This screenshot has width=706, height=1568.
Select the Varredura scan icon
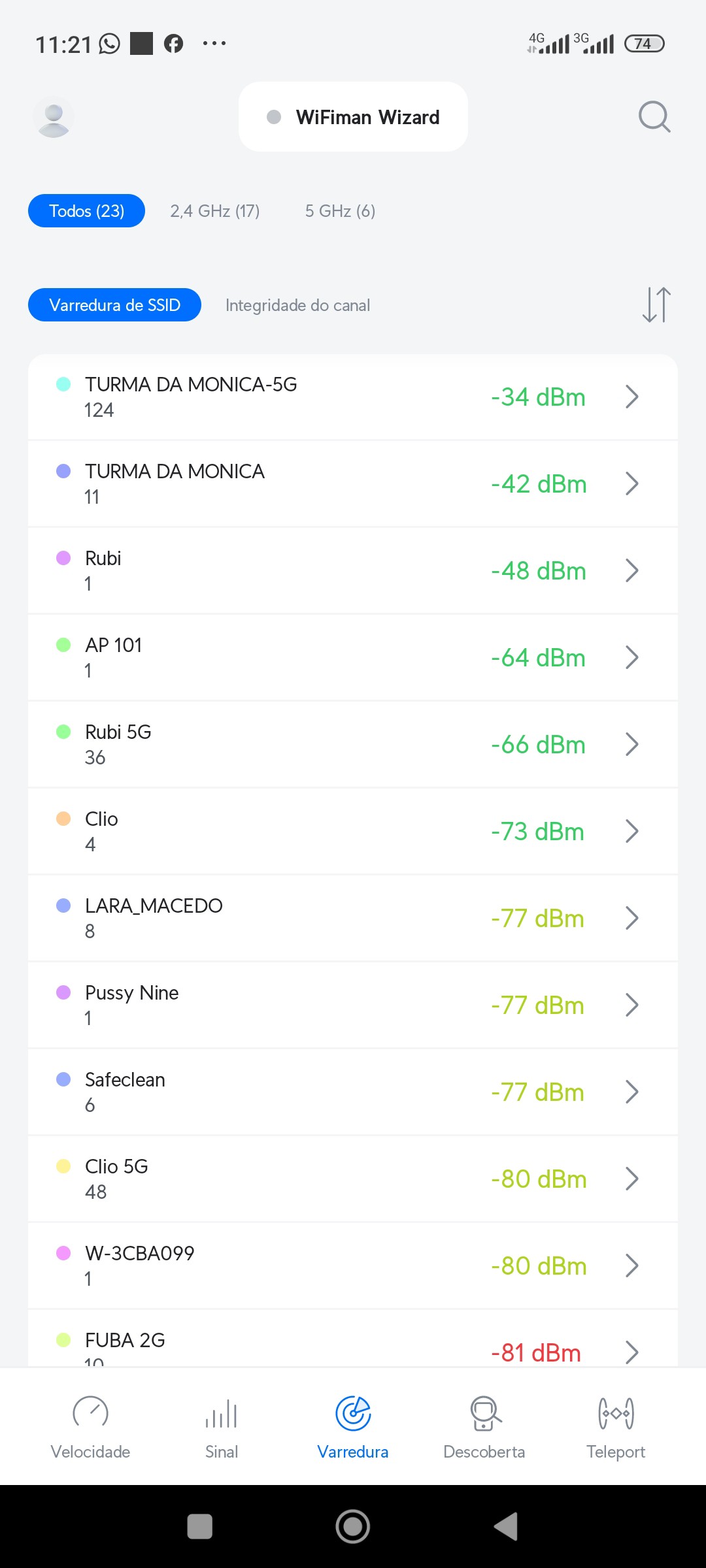(x=353, y=1414)
